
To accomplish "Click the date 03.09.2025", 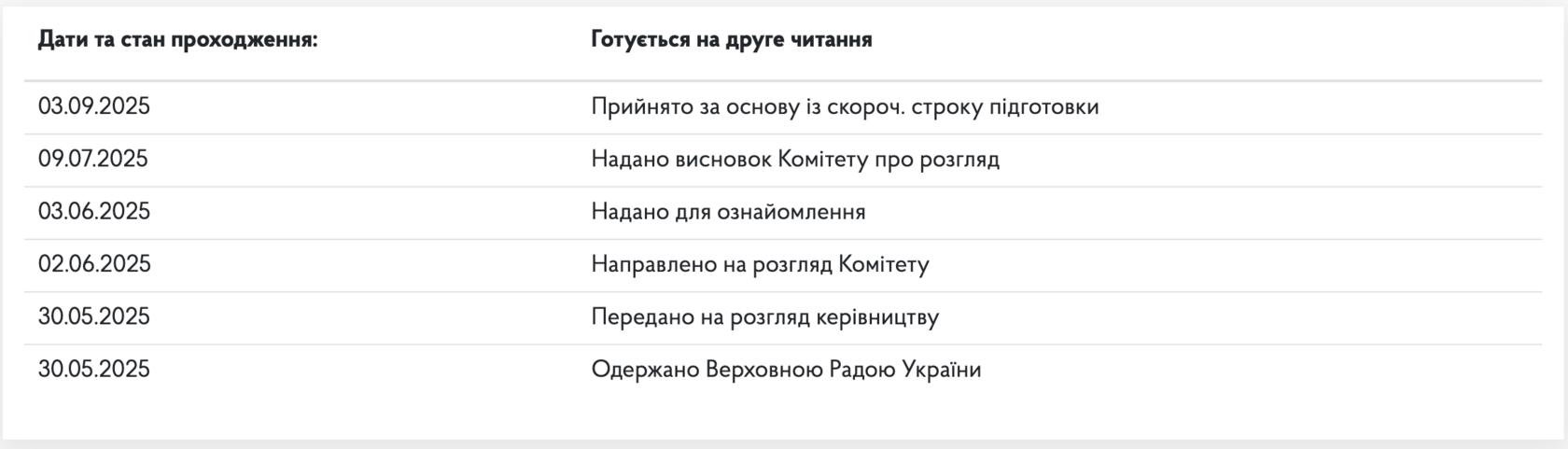I will coord(94,106).
